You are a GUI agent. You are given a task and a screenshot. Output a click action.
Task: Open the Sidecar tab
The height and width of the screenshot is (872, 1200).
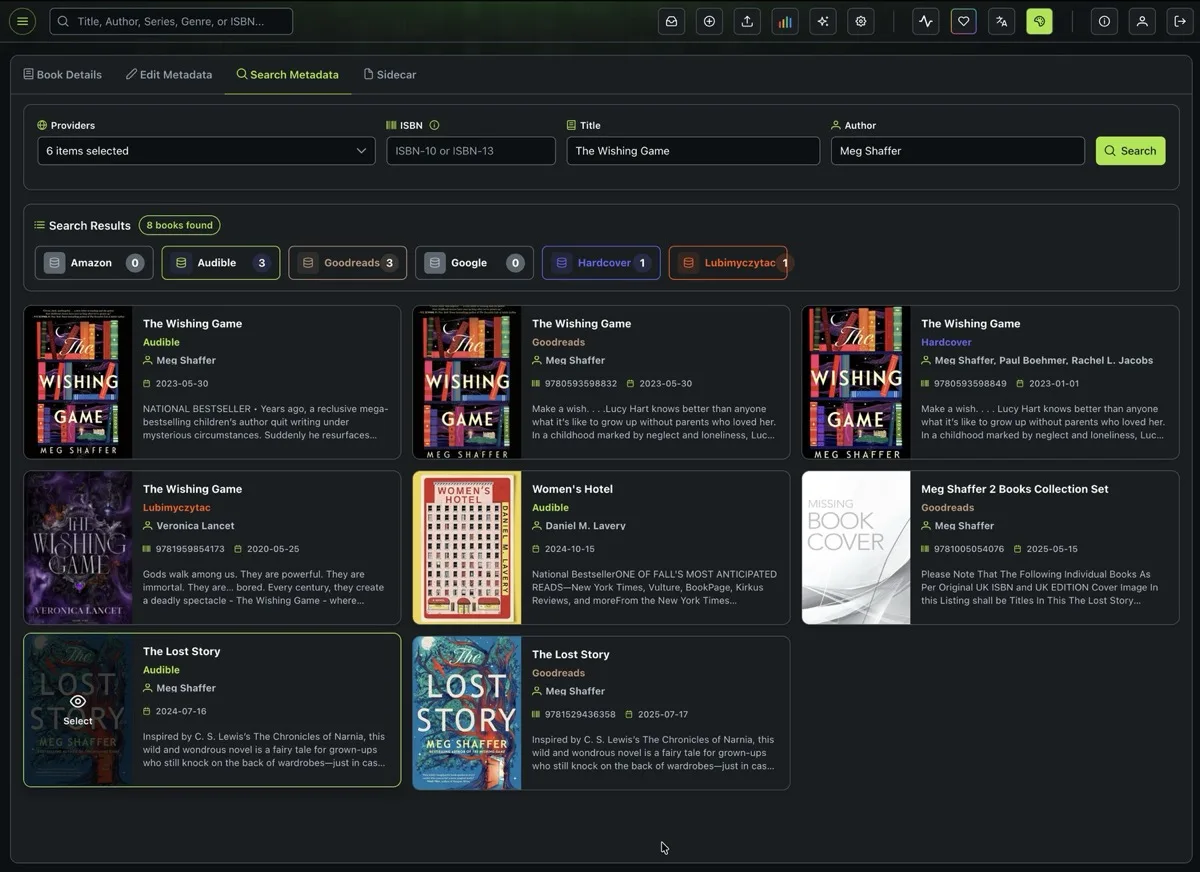click(390, 74)
